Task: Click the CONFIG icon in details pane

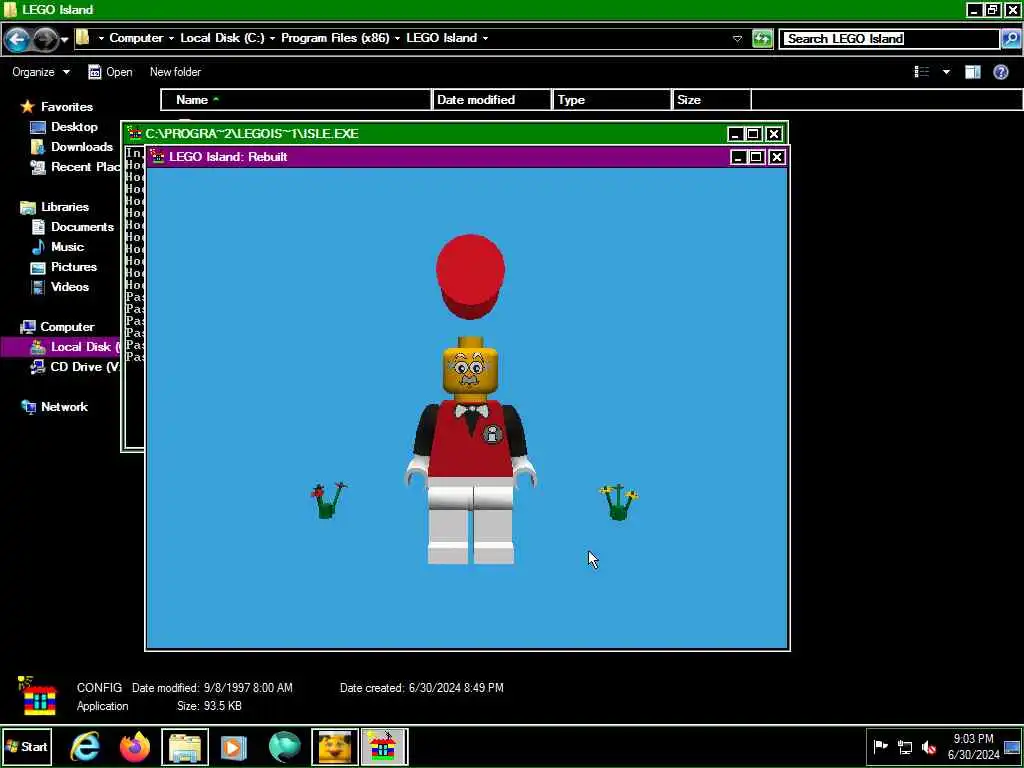Action: (x=38, y=696)
